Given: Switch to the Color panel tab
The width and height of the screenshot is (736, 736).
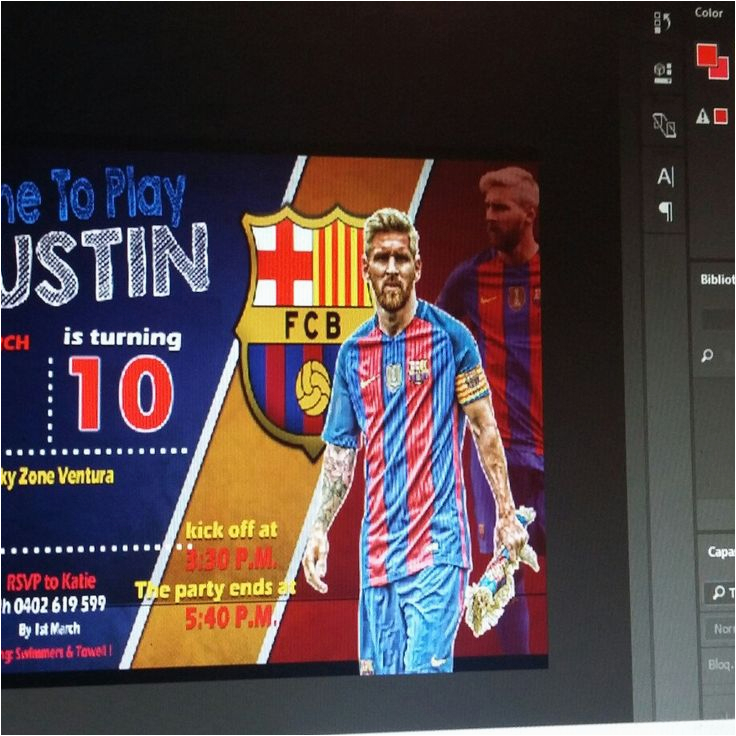Looking at the screenshot, I should click(709, 13).
